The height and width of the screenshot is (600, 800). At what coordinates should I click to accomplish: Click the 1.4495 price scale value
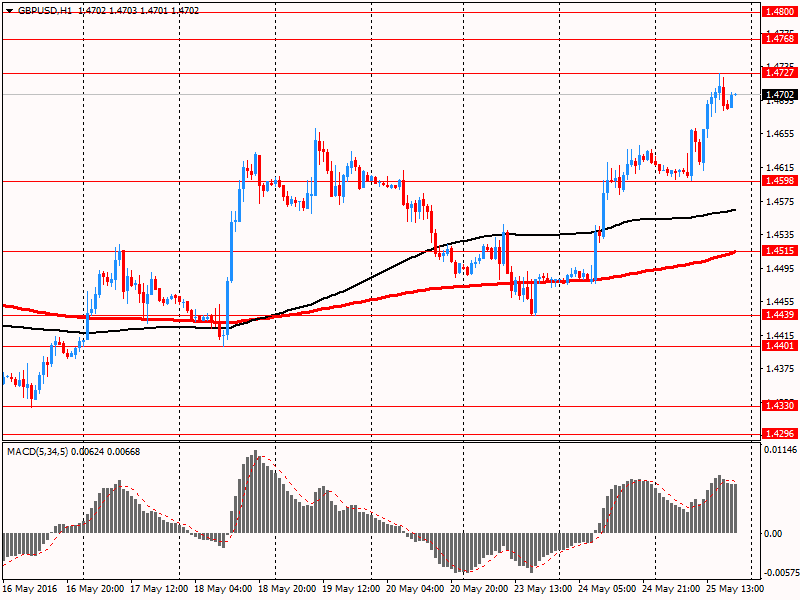(x=780, y=268)
